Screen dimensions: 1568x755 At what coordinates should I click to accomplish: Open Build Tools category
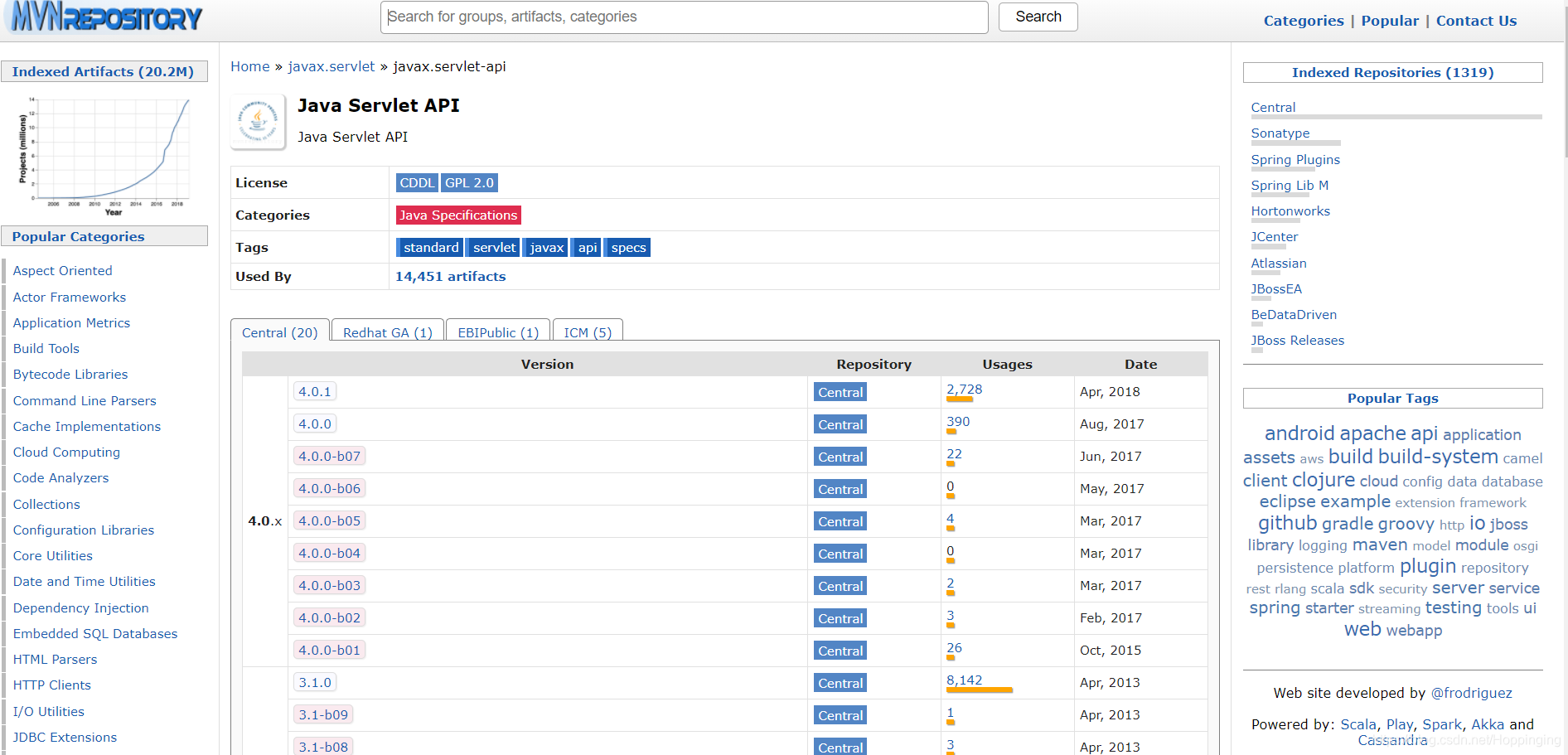pos(46,348)
